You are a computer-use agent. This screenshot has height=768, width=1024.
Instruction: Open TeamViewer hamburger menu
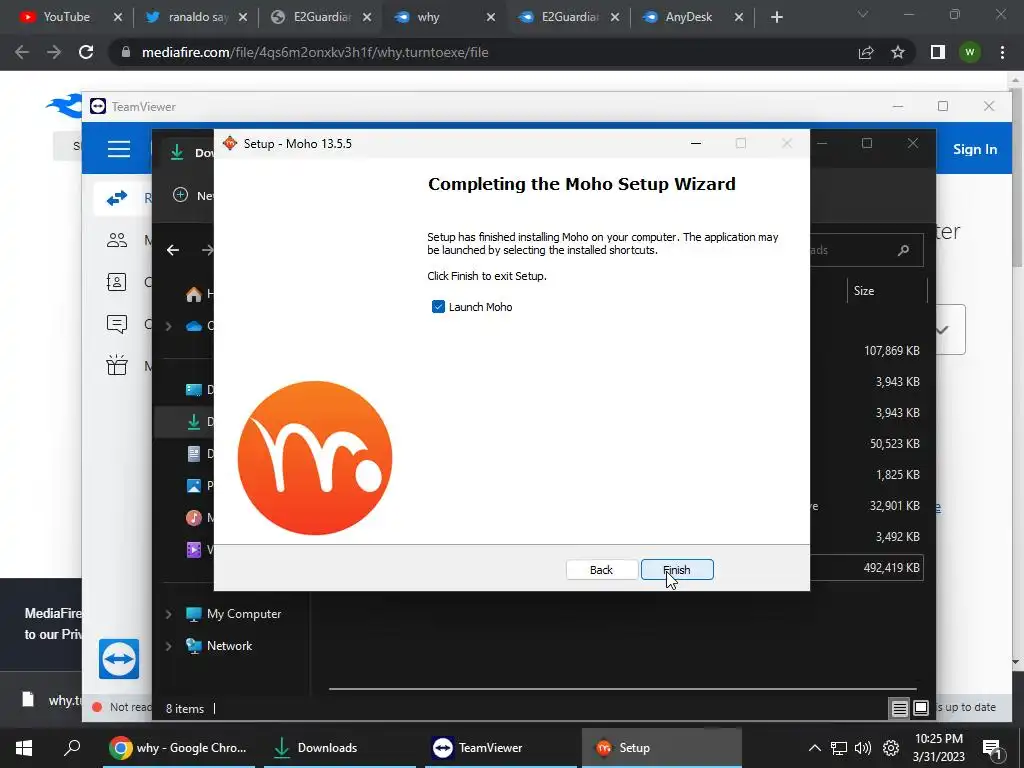click(x=118, y=149)
